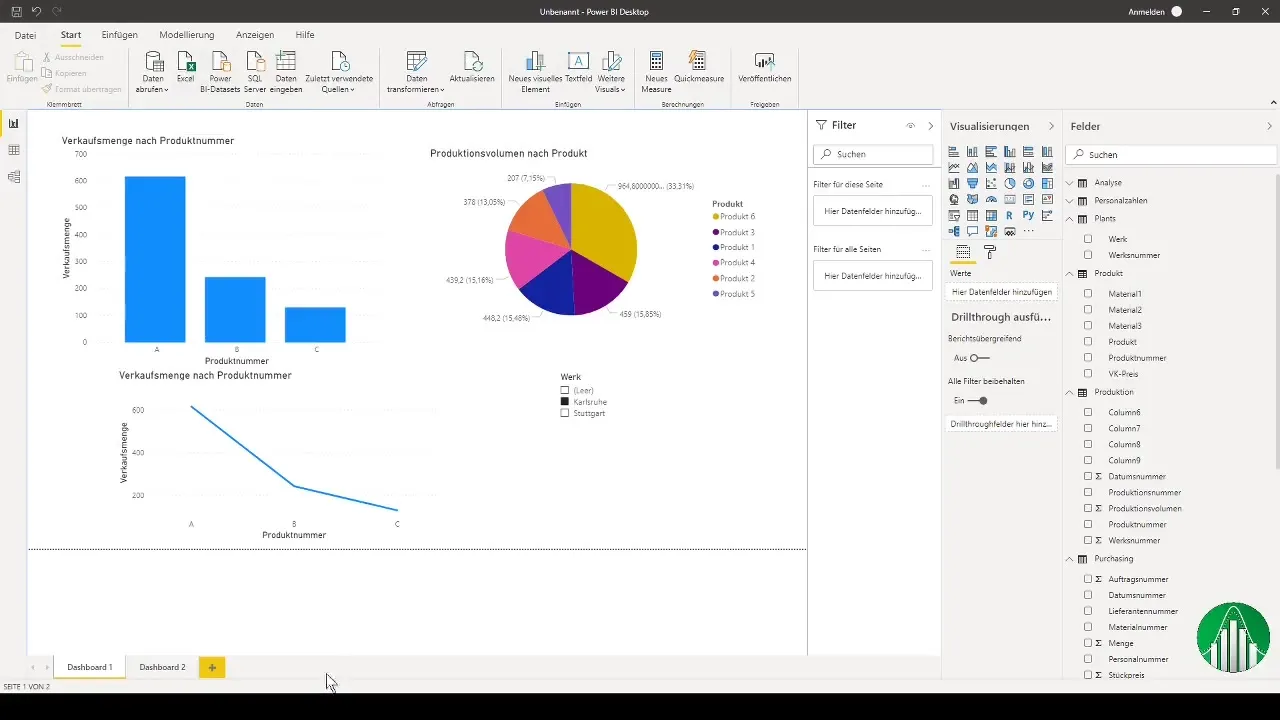
Task: Collapse the Purchasing table
Action: point(1069,559)
